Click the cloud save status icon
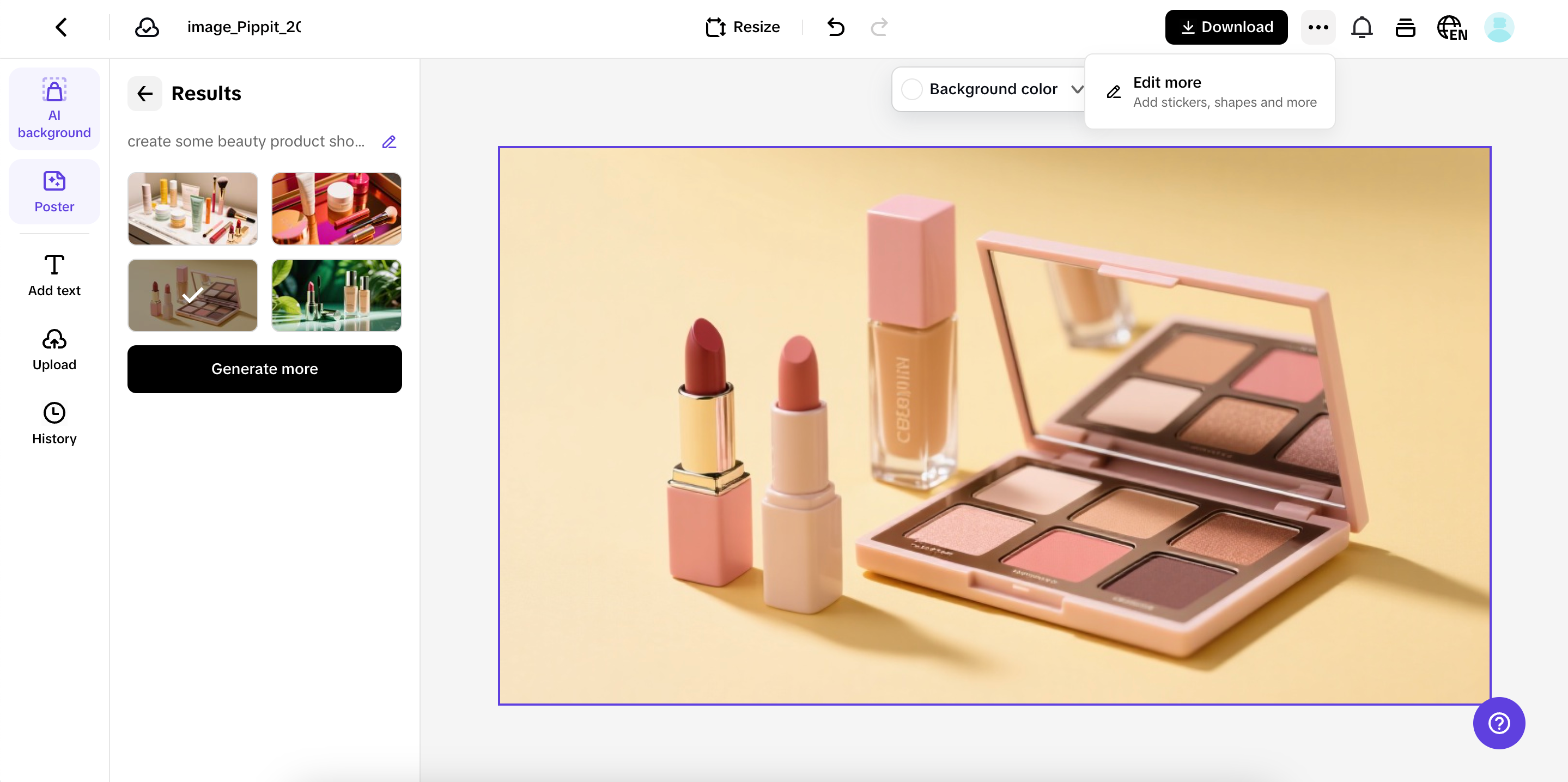1568x782 pixels. tap(147, 27)
